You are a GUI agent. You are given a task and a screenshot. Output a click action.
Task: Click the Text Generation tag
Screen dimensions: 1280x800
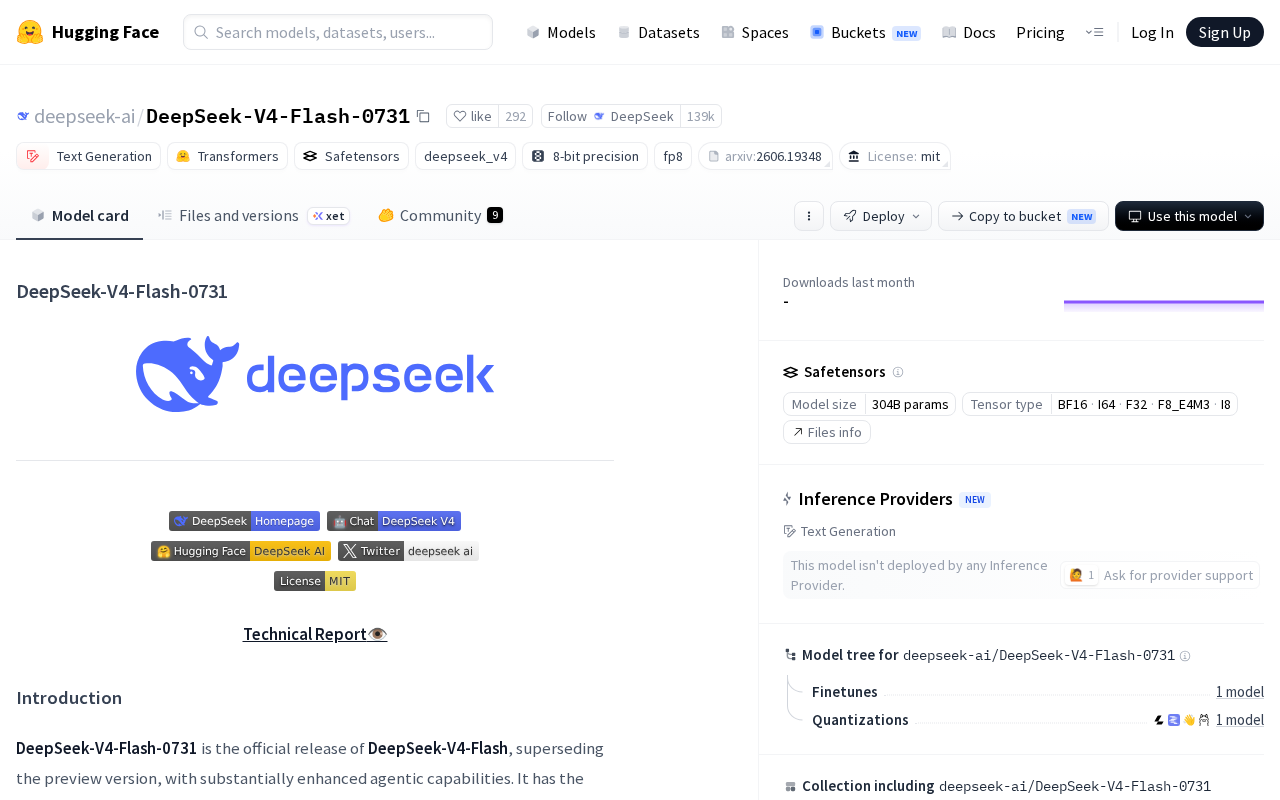tap(89, 156)
